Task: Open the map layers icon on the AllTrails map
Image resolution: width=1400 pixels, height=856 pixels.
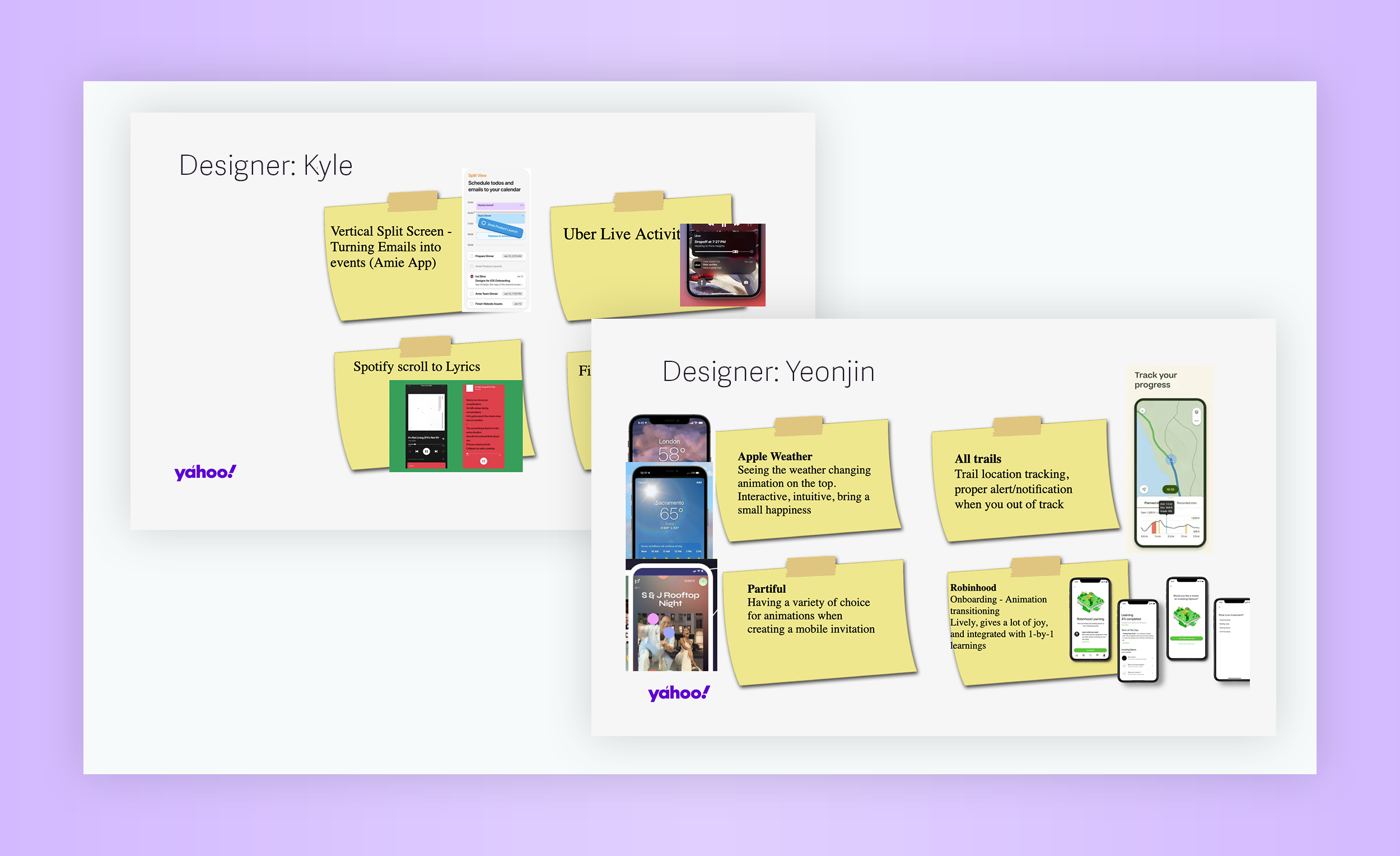Action: pyautogui.click(x=1196, y=412)
